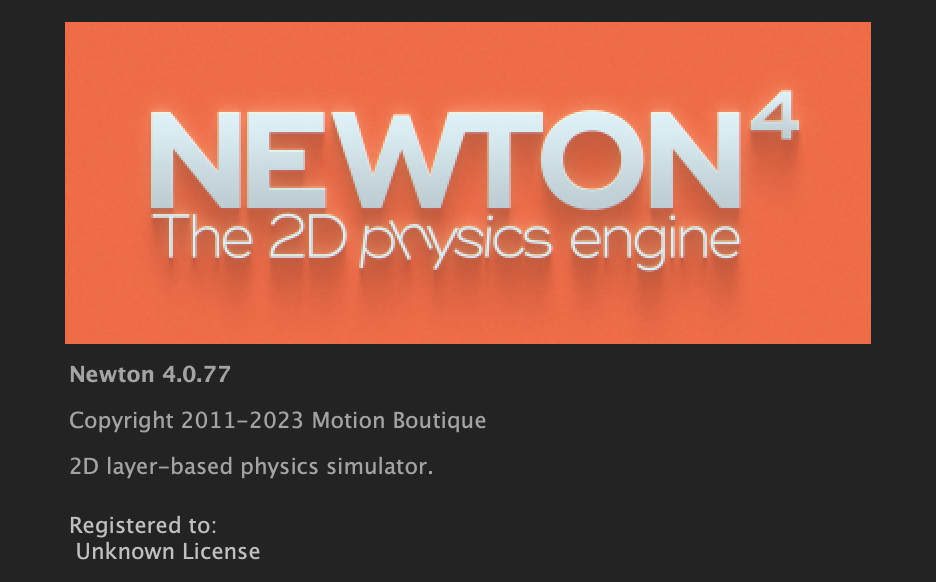Click the Newton 4 splash banner image
936x582 pixels.
click(x=467, y=183)
